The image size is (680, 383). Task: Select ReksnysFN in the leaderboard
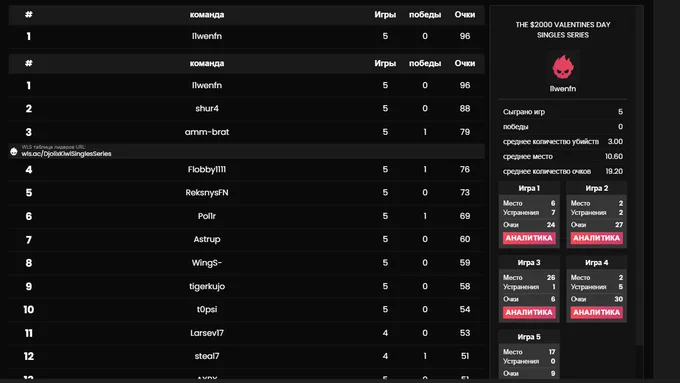207,193
